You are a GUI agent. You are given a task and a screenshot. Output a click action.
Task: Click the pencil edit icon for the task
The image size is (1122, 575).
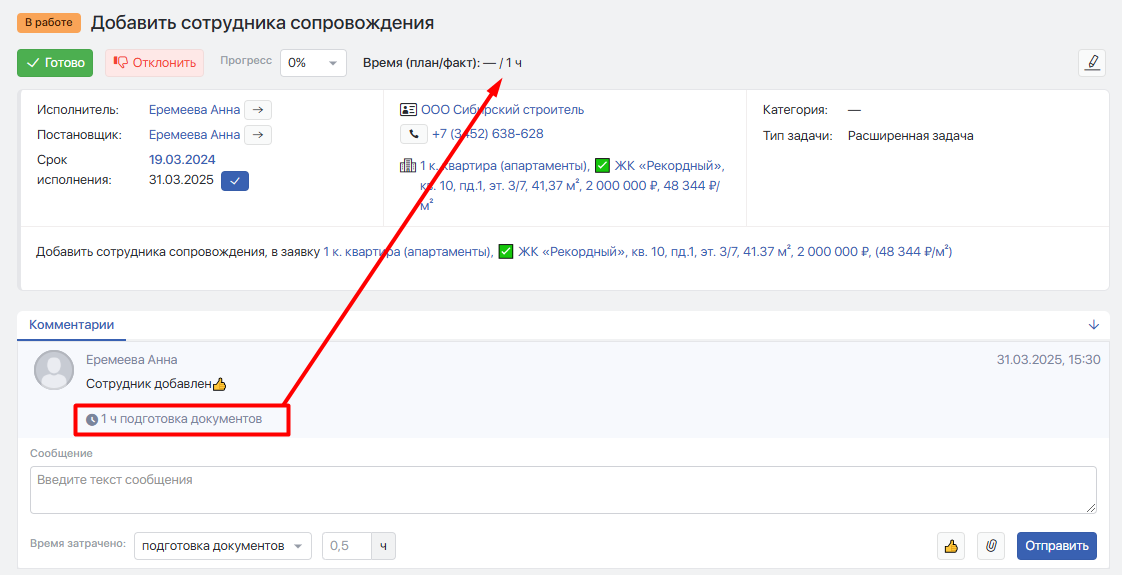1092,62
